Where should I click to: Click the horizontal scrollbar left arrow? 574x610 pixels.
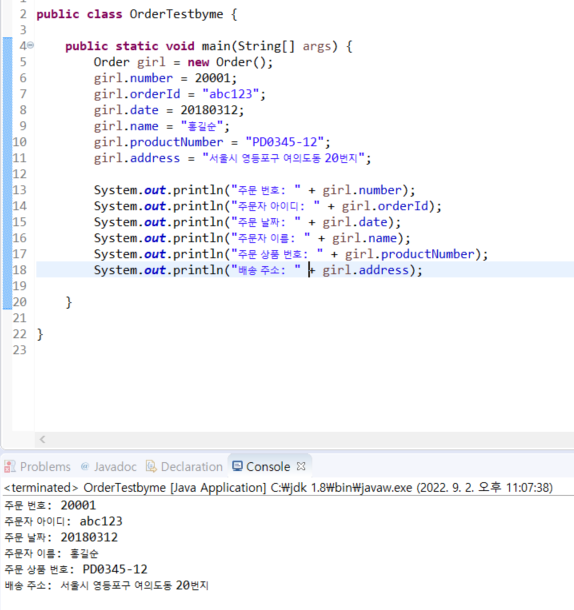(42, 440)
